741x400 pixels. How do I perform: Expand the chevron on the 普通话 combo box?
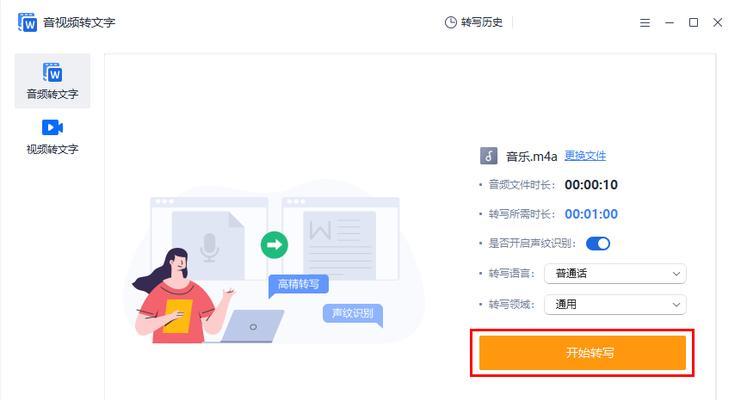[x=676, y=274]
